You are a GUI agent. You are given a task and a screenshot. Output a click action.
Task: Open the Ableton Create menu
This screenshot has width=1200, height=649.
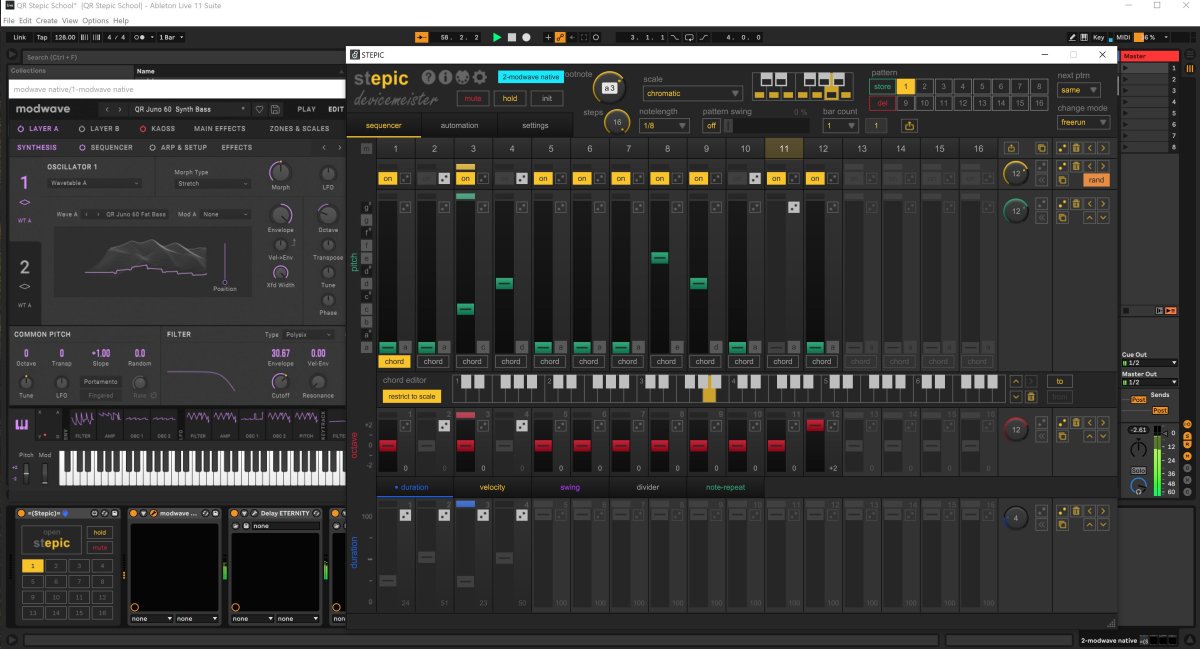tap(47, 20)
